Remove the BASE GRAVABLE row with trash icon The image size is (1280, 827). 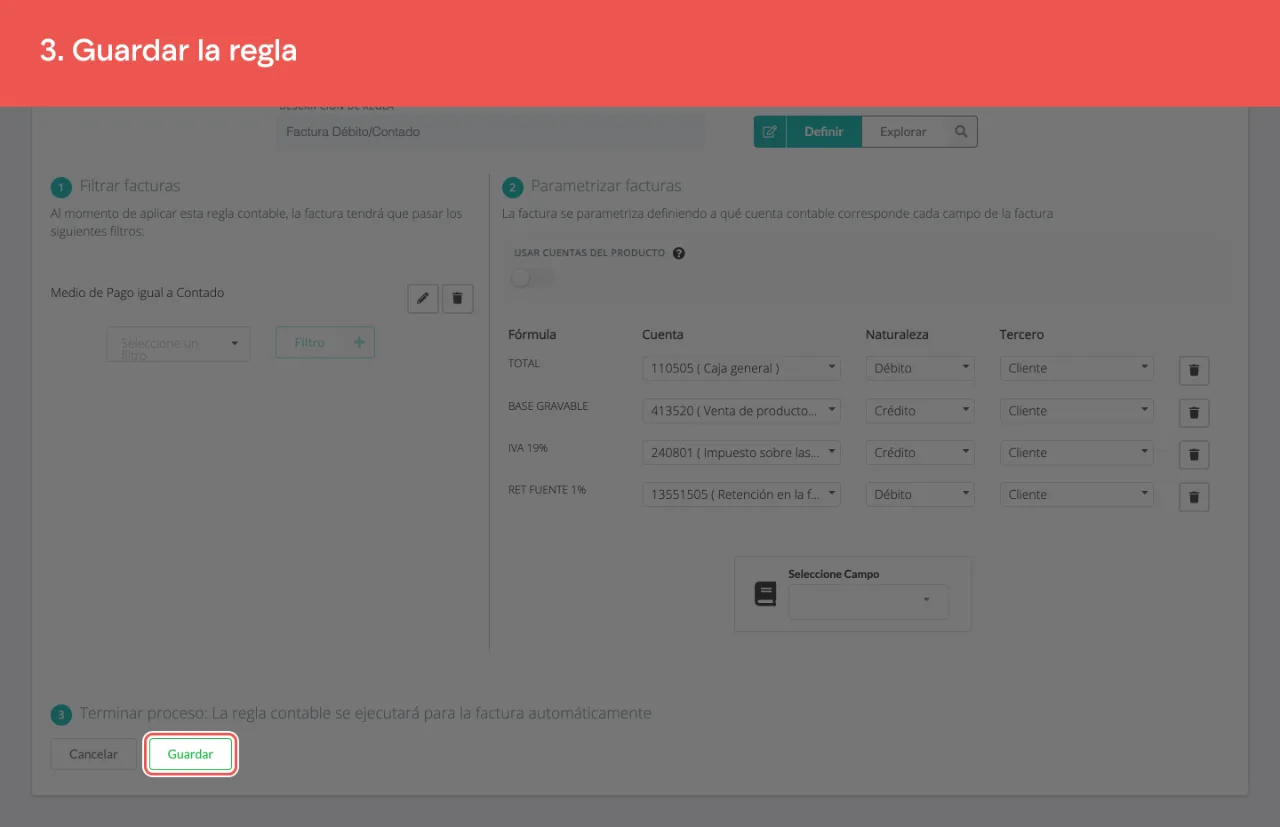click(x=1194, y=412)
